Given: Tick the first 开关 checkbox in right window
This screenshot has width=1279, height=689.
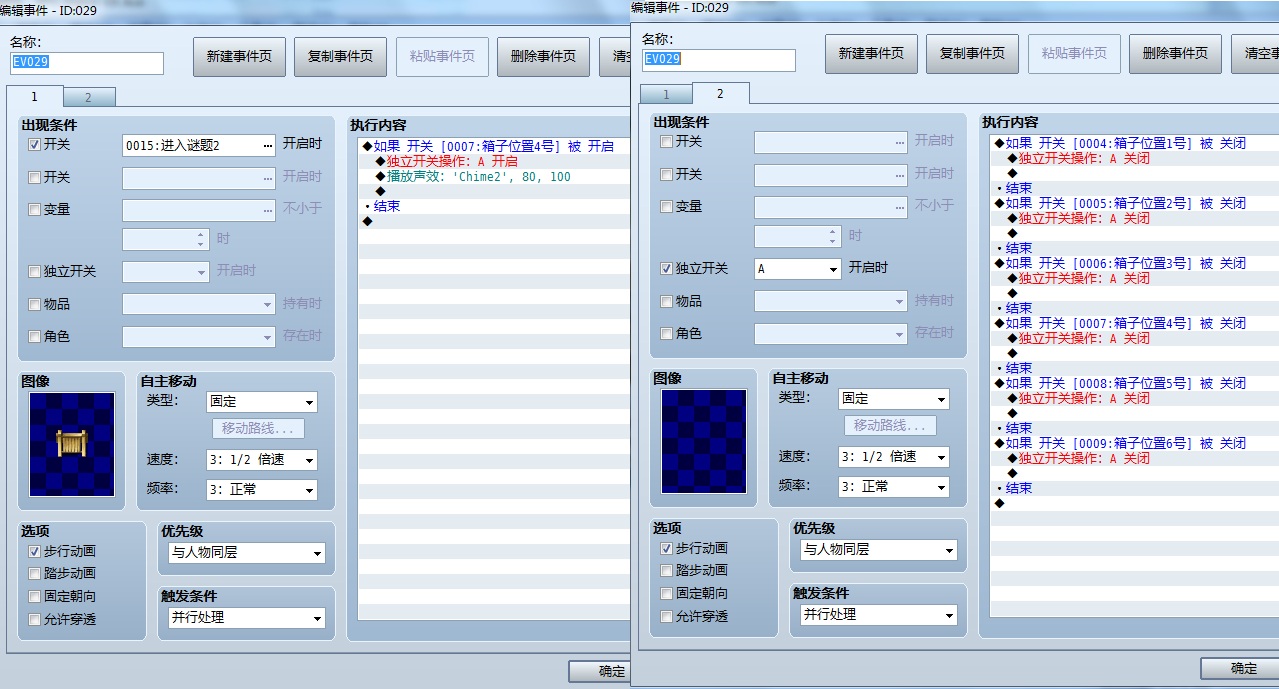Looking at the screenshot, I should click(x=667, y=142).
